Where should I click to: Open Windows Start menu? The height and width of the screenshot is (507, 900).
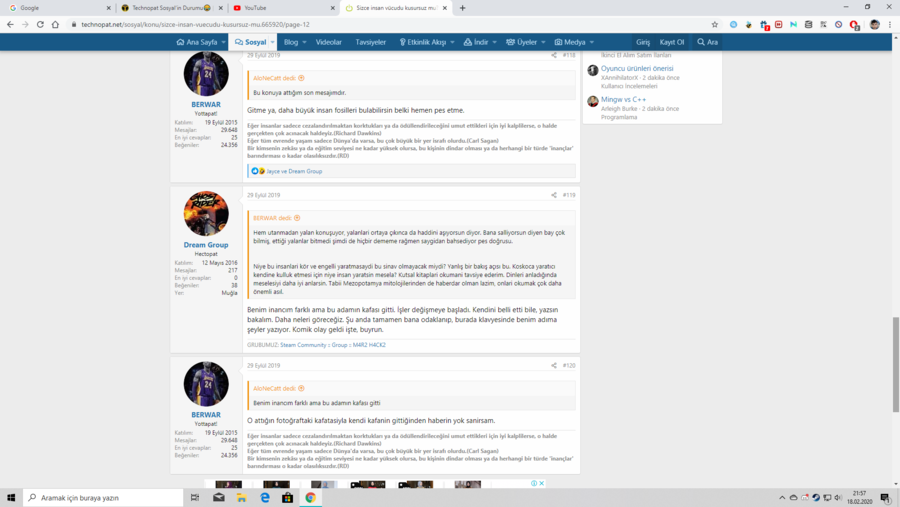[x=11, y=498]
